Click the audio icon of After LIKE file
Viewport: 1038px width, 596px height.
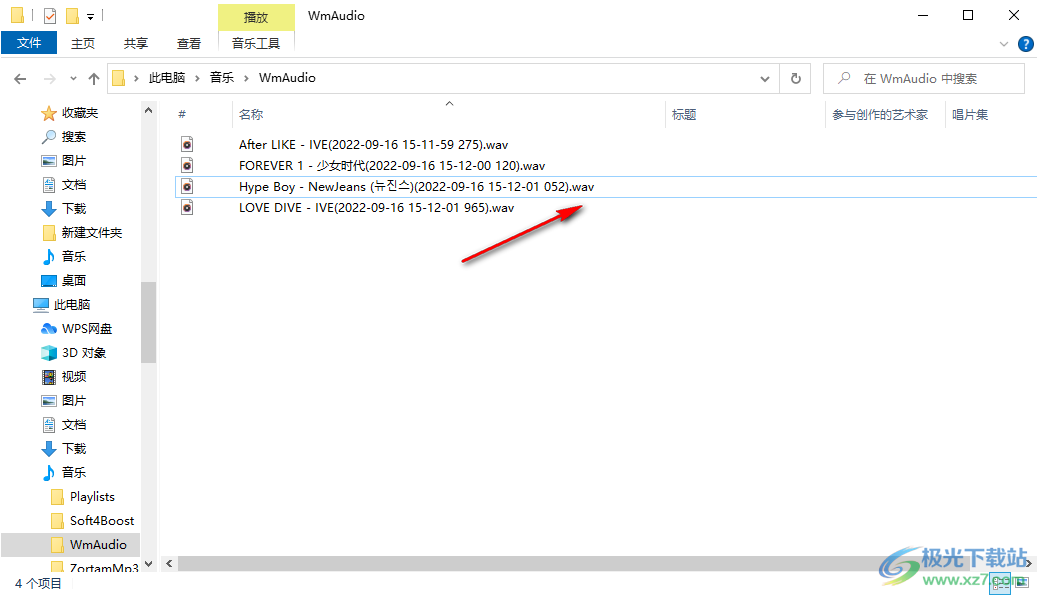pyautogui.click(x=187, y=144)
